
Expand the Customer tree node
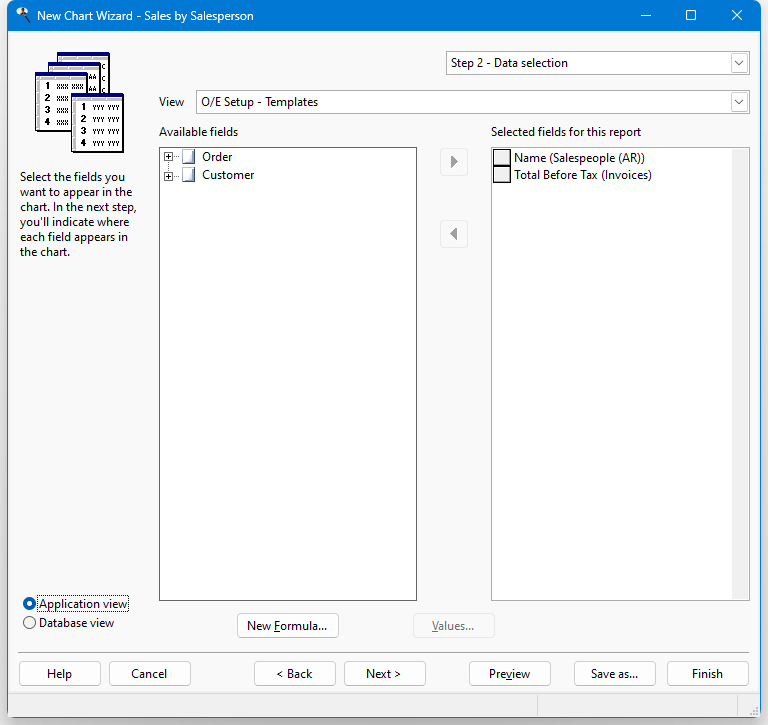click(x=168, y=176)
